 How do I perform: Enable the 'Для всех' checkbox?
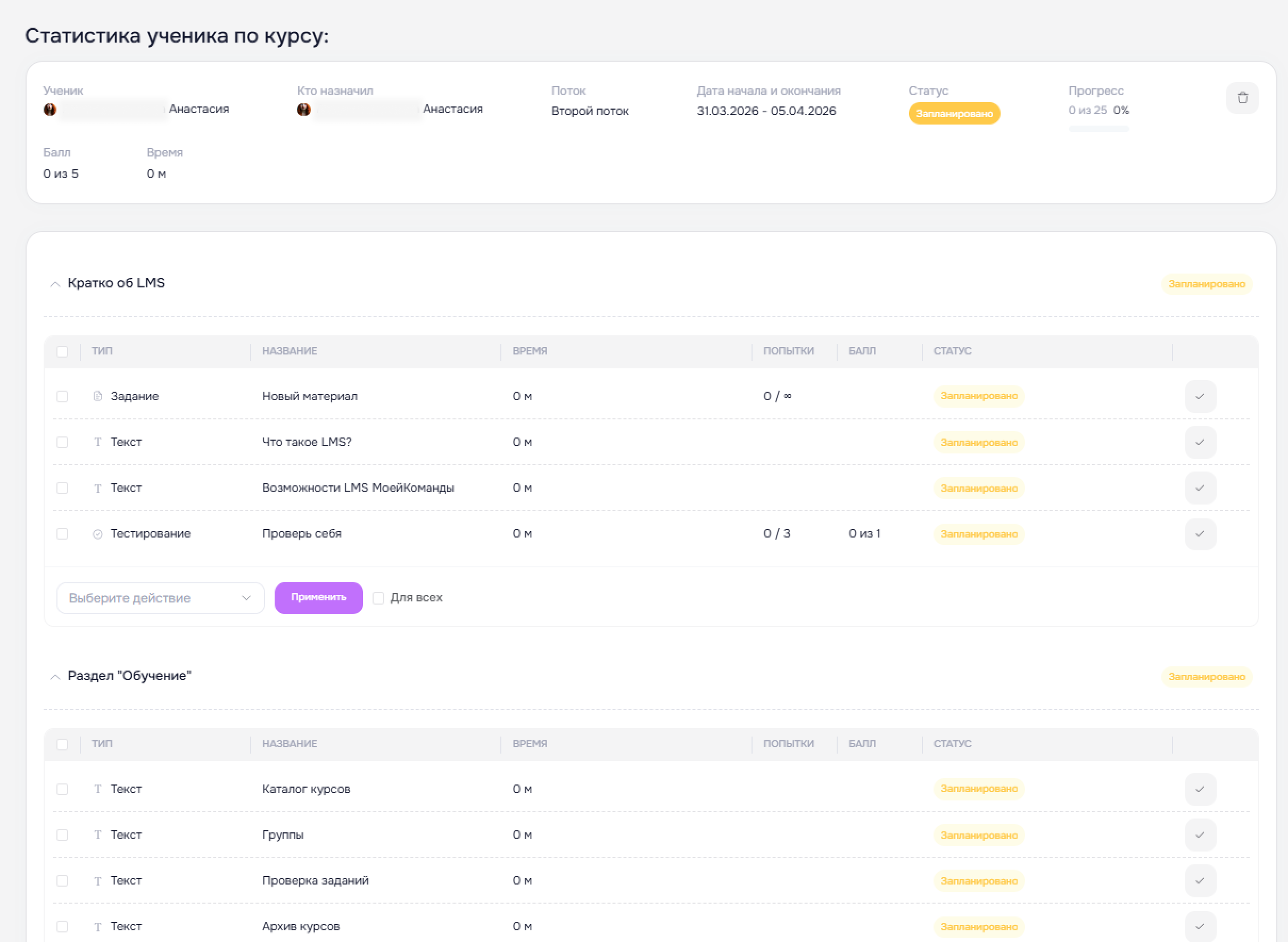pyautogui.click(x=378, y=598)
